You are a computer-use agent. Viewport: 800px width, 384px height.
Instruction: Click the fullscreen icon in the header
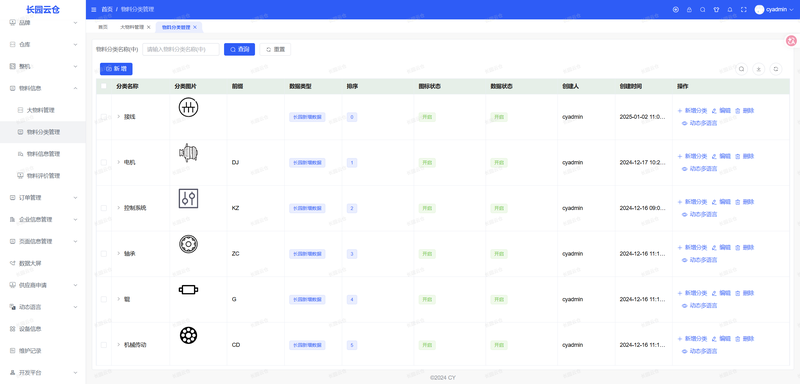743,9
